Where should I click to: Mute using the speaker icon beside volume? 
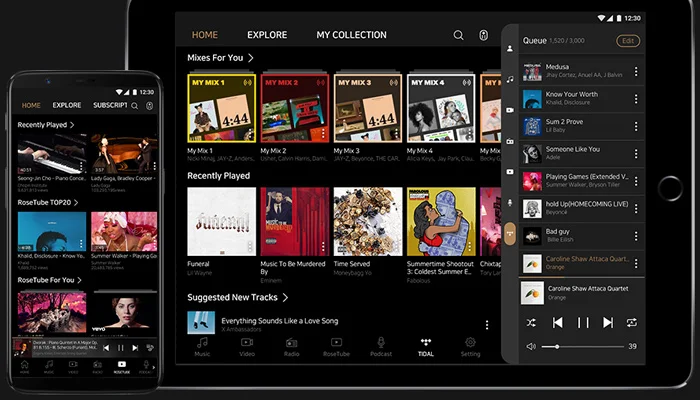point(531,347)
